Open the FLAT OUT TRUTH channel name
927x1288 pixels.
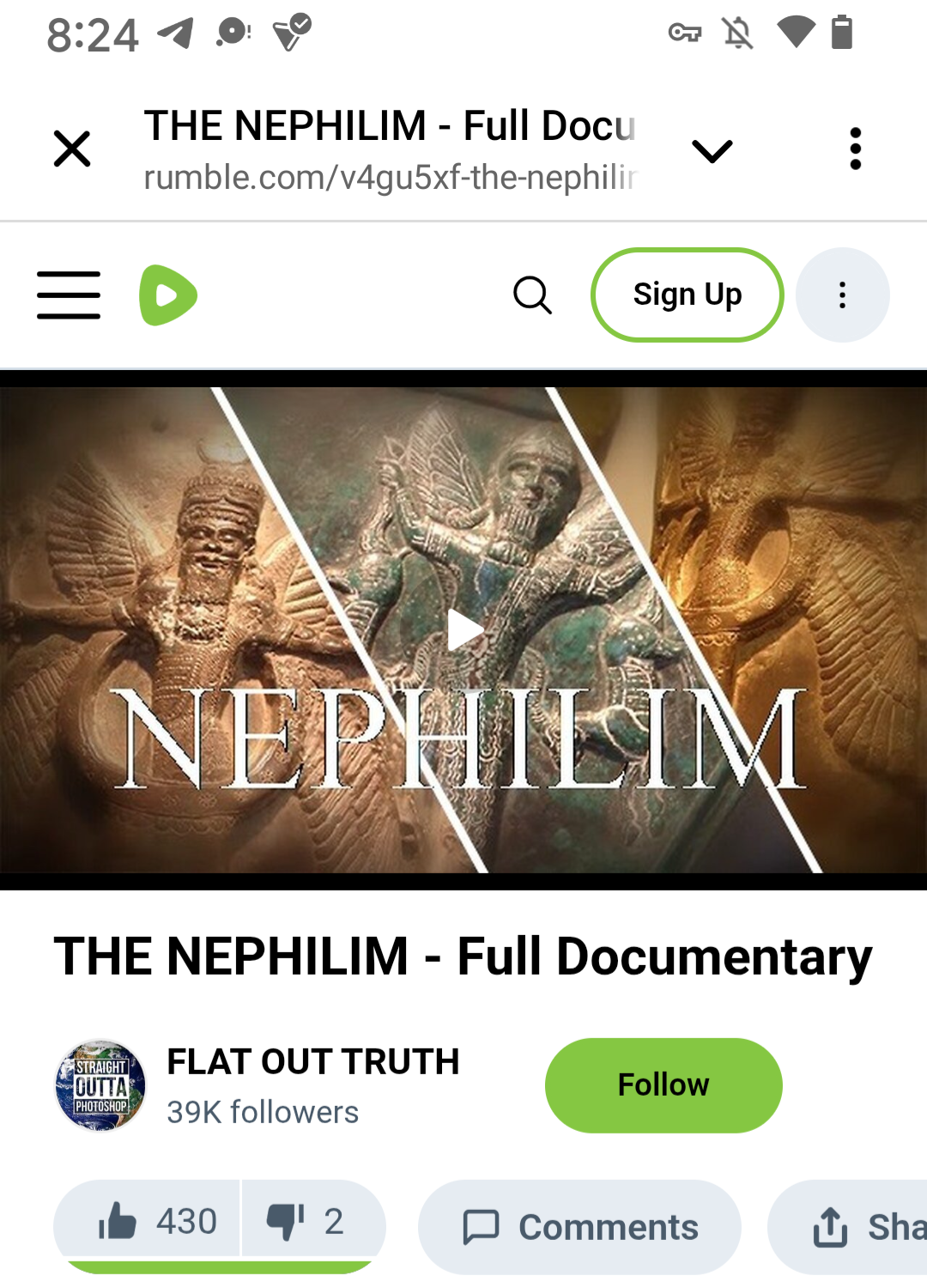(x=313, y=1062)
